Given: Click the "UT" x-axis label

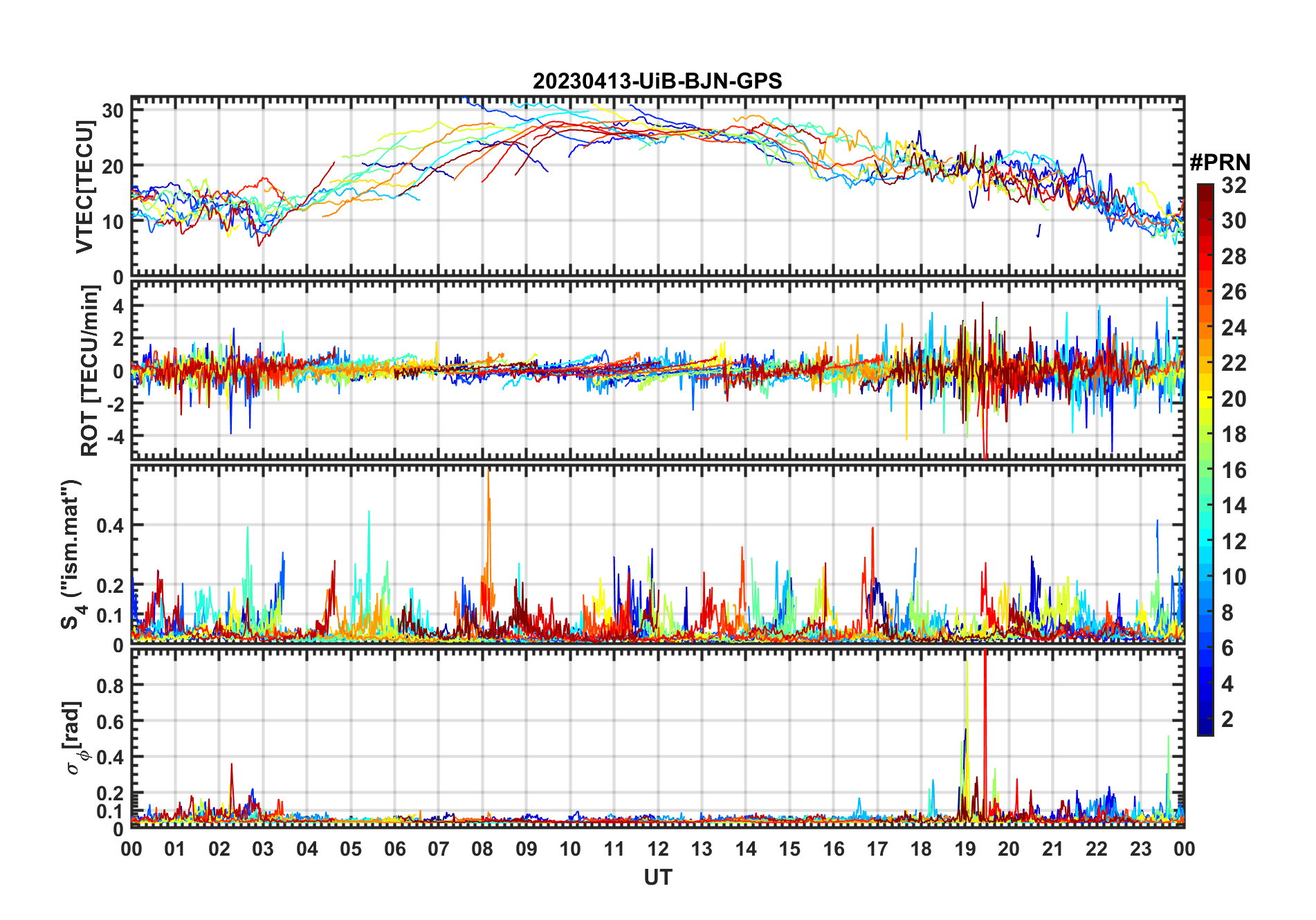Looking at the screenshot, I should click(x=658, y=878).
